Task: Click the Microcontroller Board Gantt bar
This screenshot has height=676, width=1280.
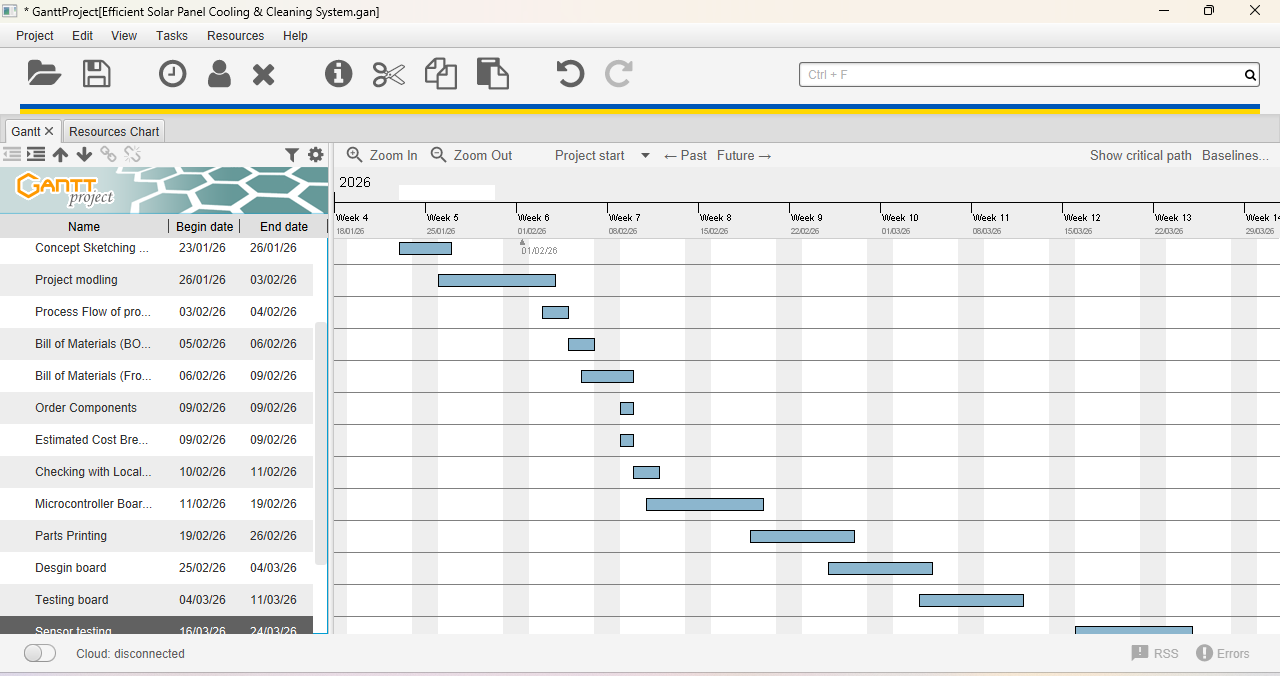Action: point(705,505)
